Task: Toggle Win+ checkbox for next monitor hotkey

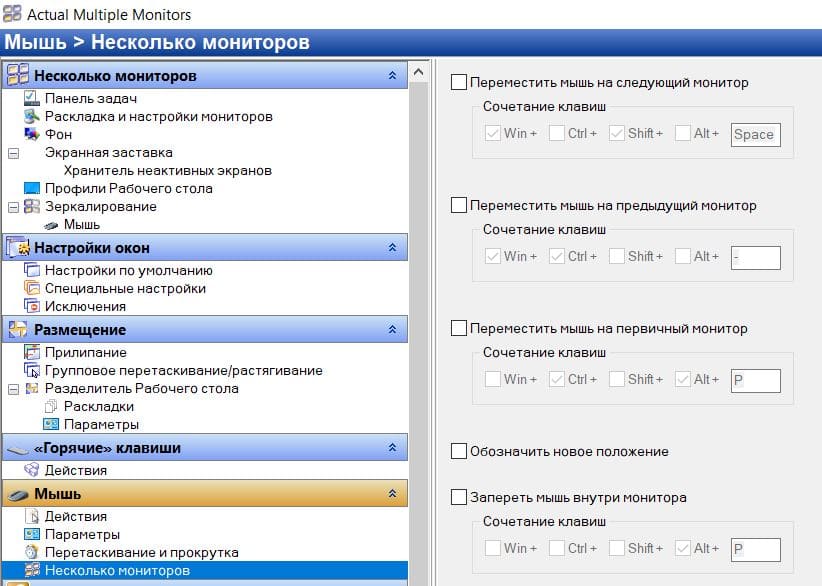Action: click(492, 133)
